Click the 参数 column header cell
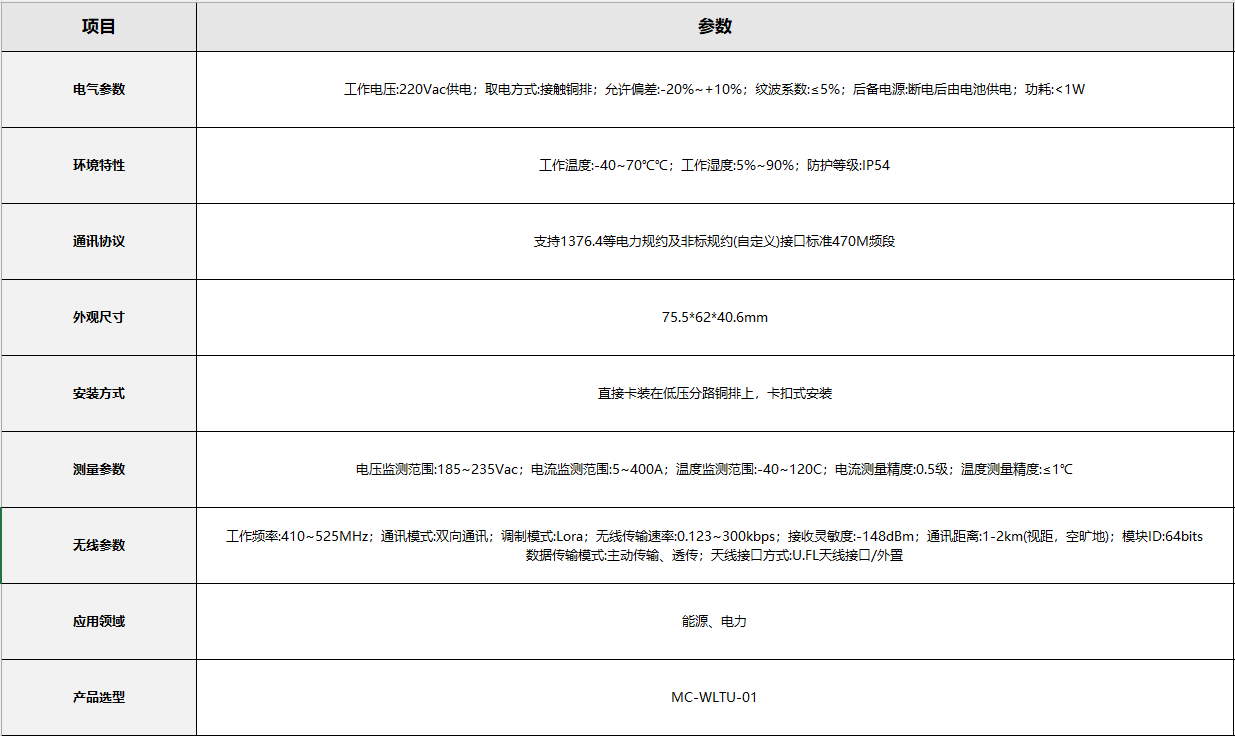 pos(714,27)
